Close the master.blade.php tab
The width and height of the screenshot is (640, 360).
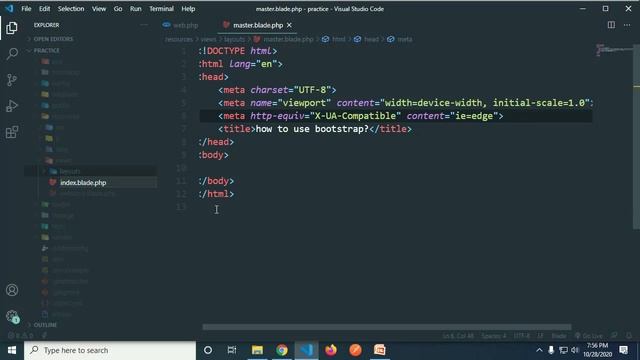(x=289, y=25)
